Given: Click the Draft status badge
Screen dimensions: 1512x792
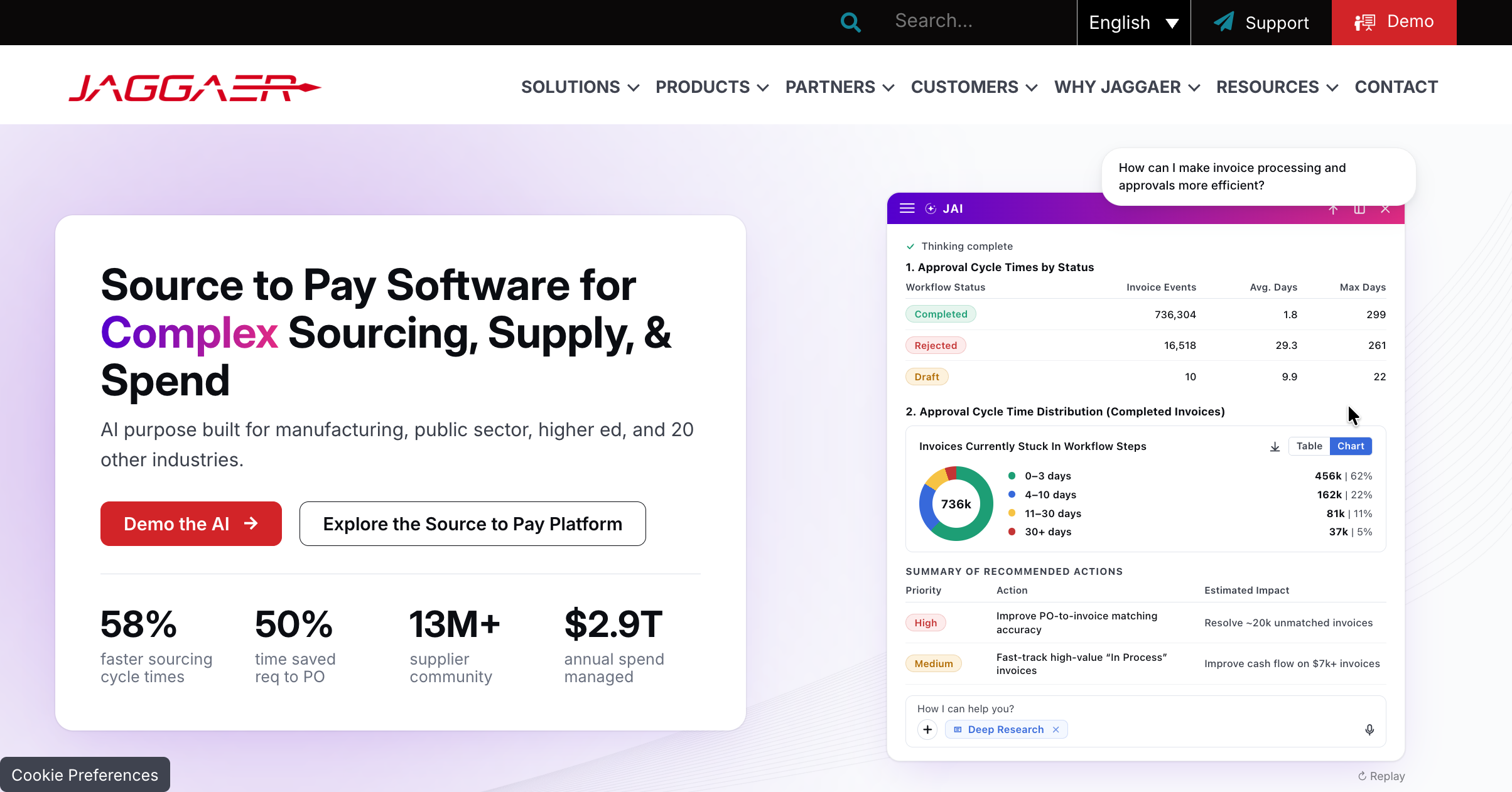Looking at the screenshot, I should click(x=927, y=377).
